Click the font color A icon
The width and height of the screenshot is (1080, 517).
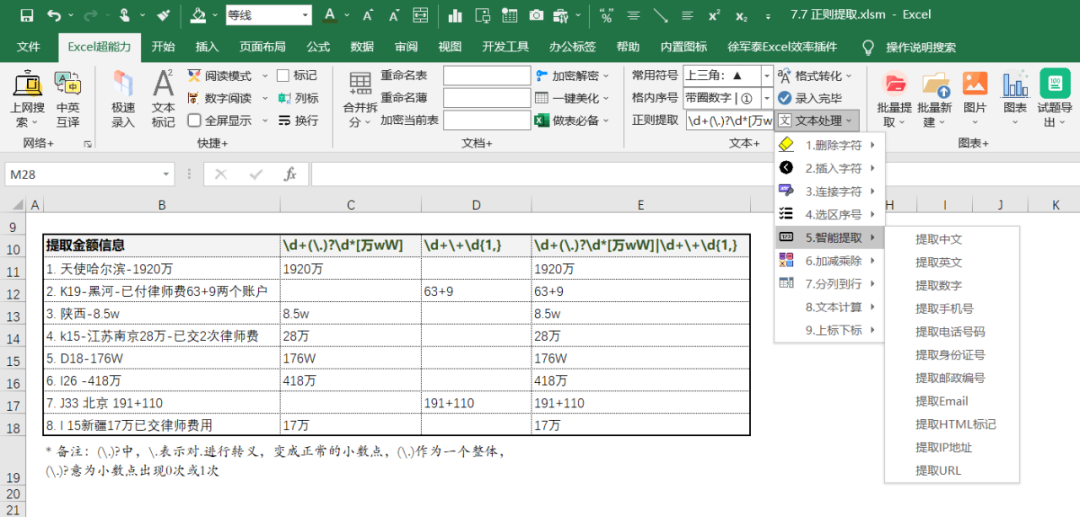click(x=330, y=14)
